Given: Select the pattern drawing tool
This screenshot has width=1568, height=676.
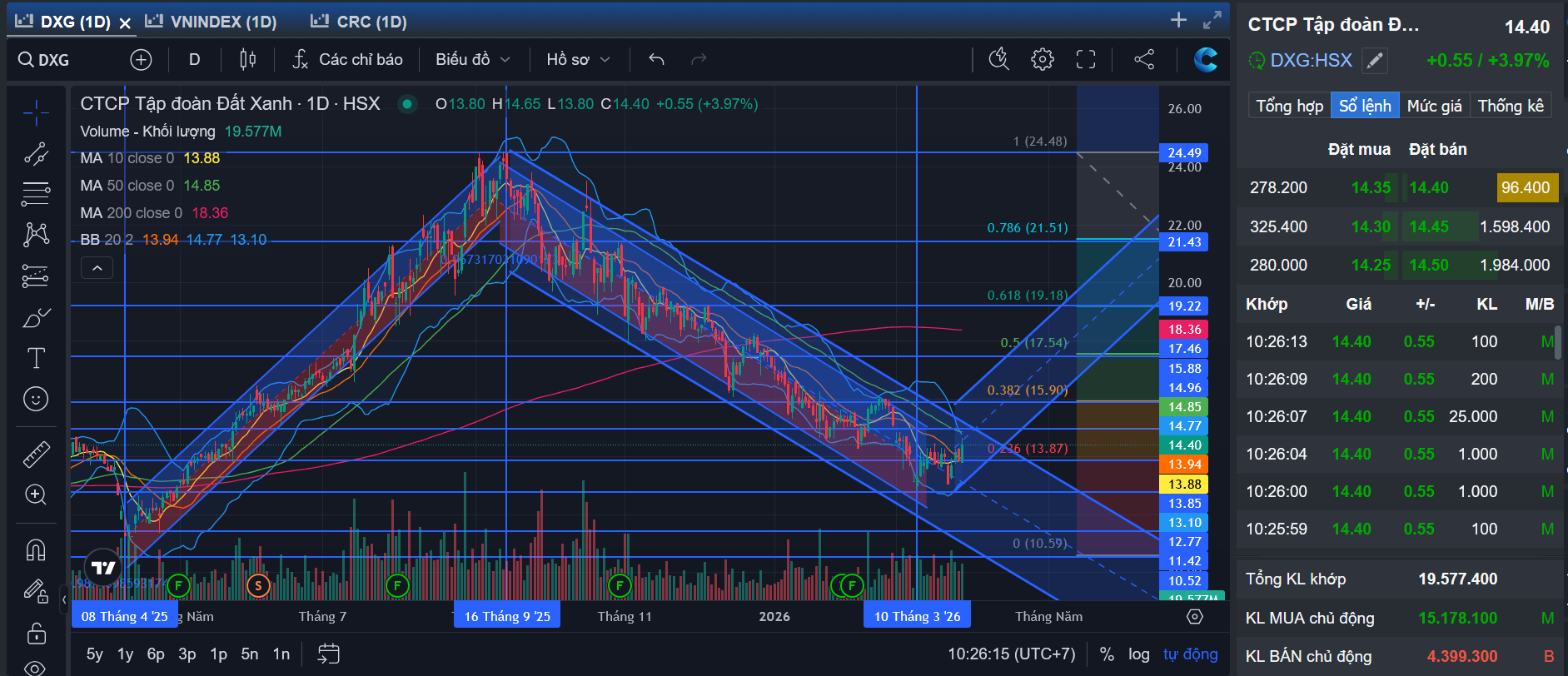Looking at the screenshot, I should (36, 235).
